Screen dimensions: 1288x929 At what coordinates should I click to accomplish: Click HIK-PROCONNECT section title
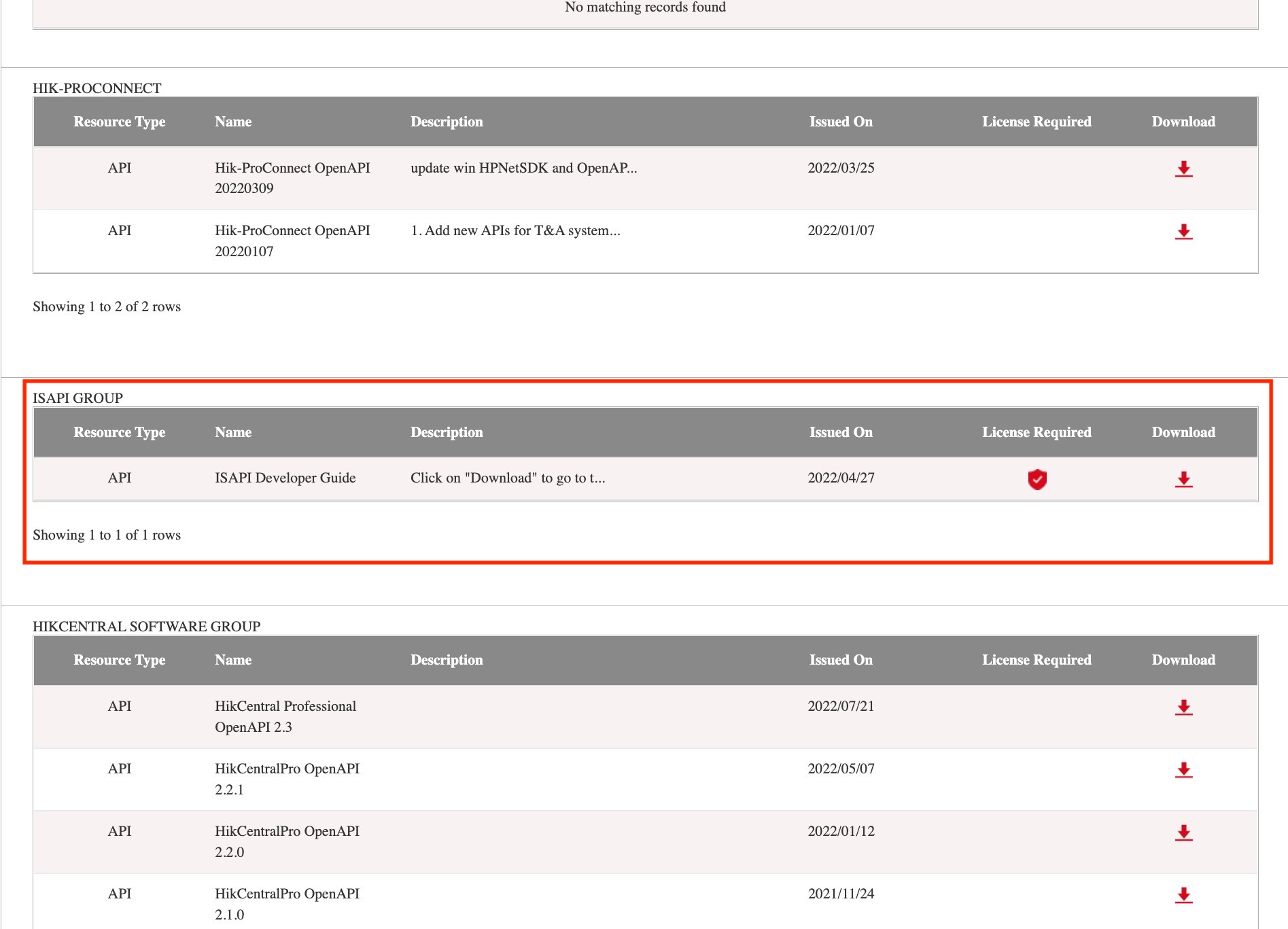pyautogui.click(x=97, y=88)
